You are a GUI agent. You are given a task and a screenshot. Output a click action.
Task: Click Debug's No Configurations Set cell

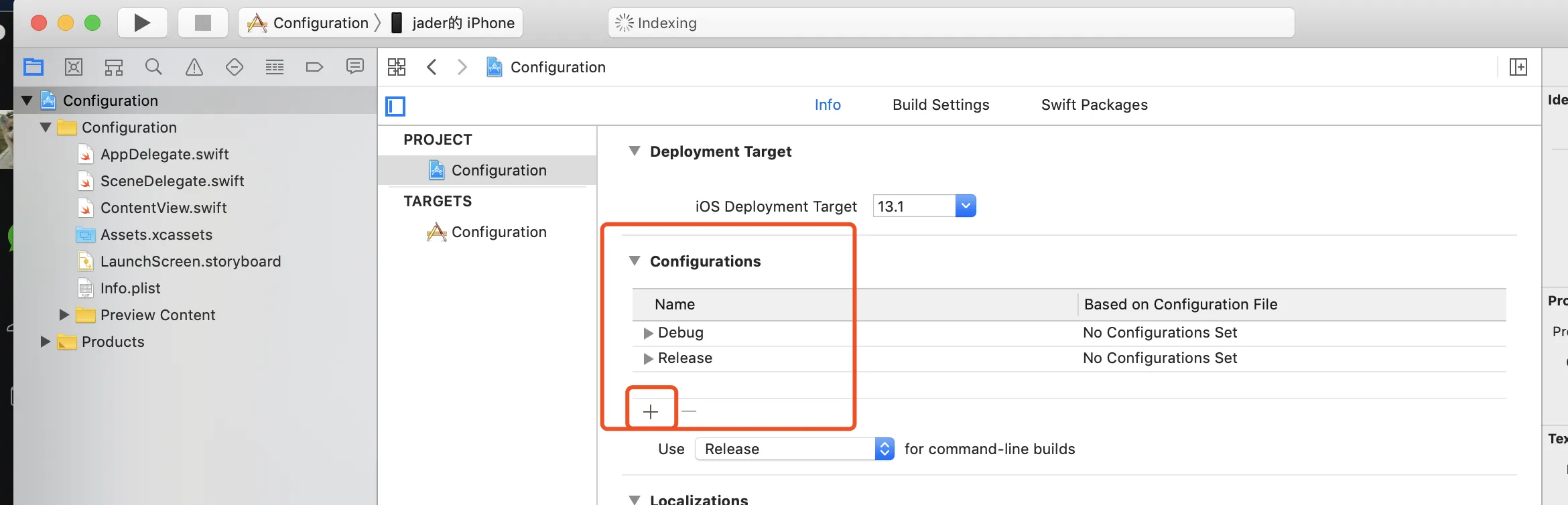point(1160,332)
